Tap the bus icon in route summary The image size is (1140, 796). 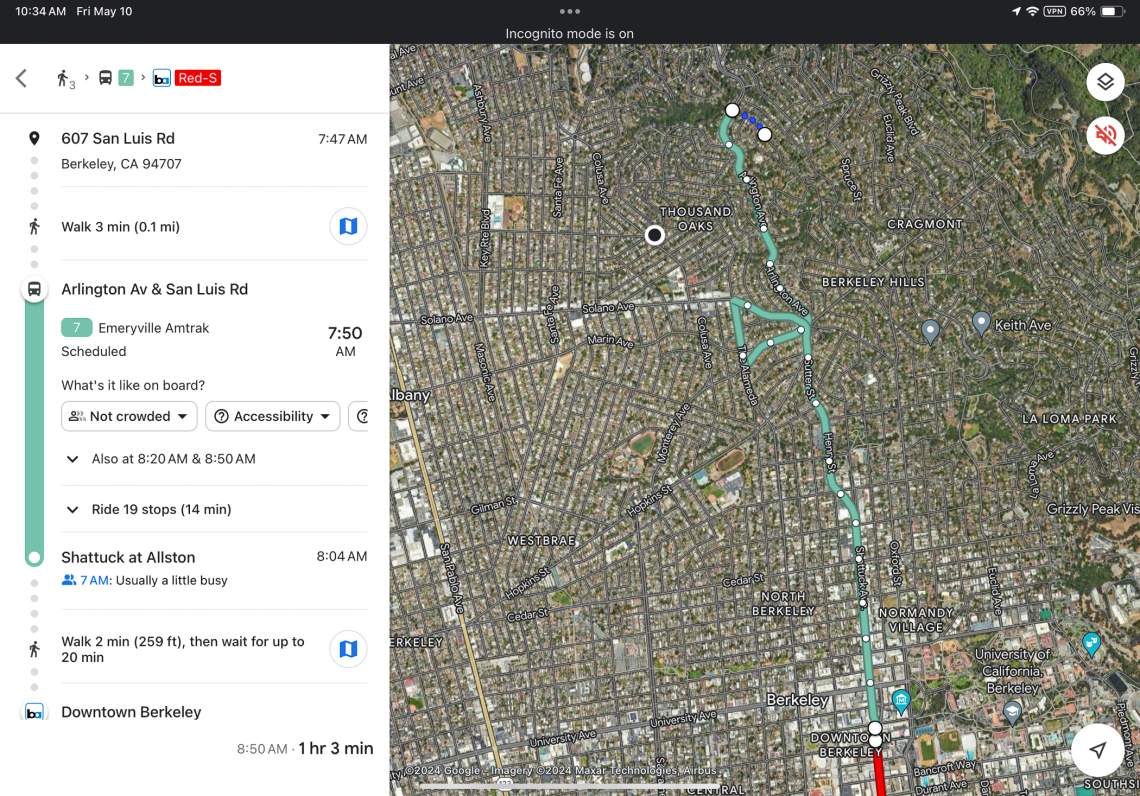(x=105, y=78)
